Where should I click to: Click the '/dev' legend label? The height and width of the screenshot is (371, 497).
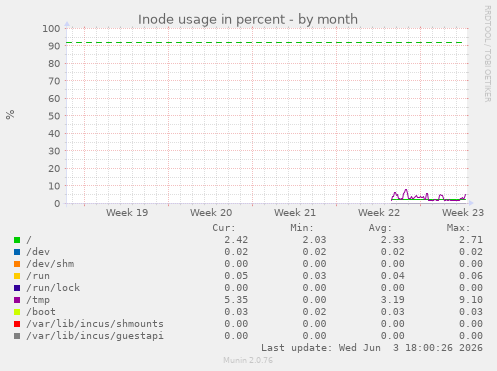pyautogui.click(x=38, y=252)
